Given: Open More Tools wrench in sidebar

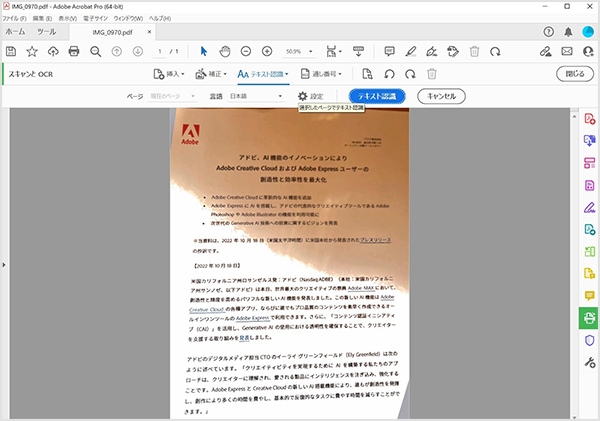Looking at the screenshot, I should point(590,362).
